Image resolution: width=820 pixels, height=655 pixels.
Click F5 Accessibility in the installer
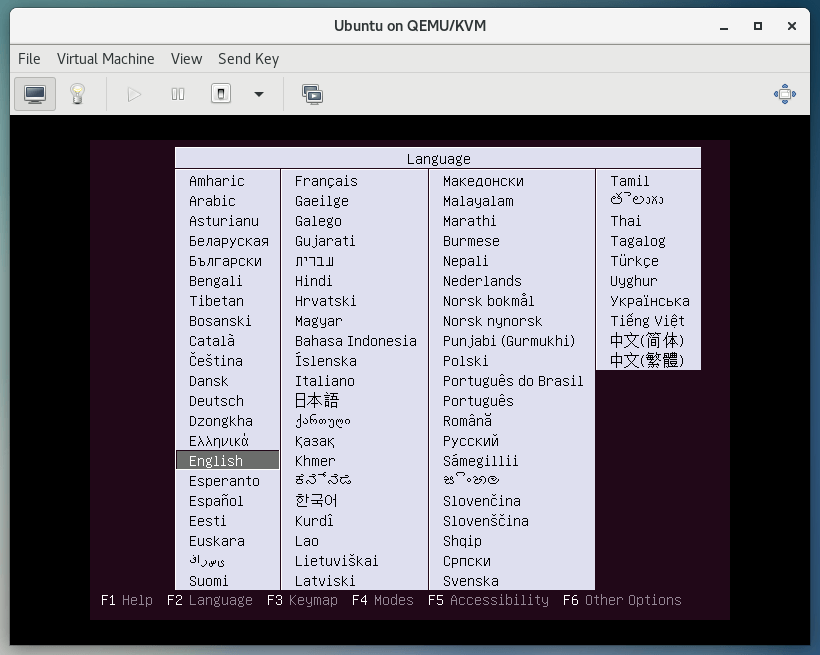tap(490, 601)
